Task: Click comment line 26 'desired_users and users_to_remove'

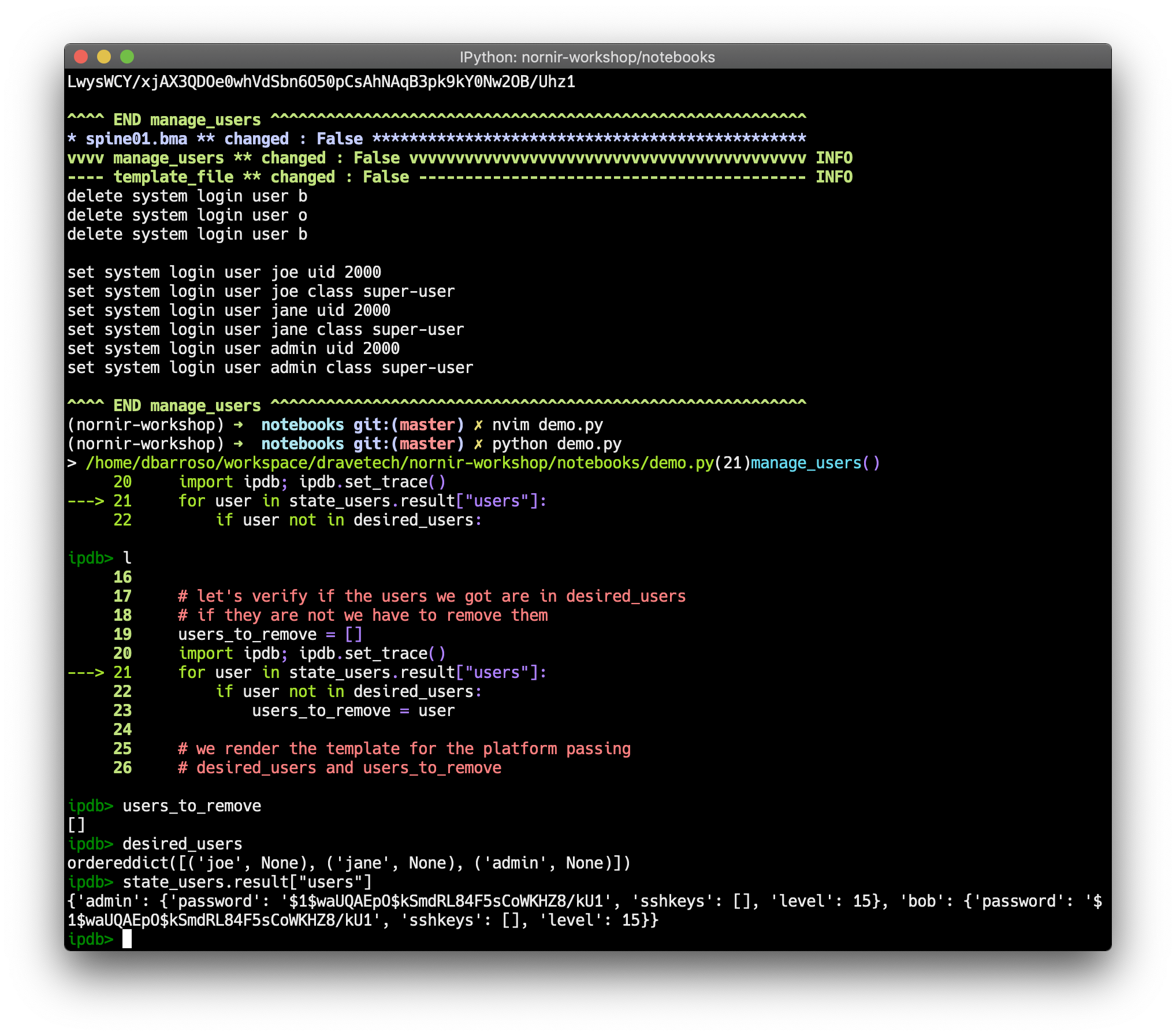Action: (340, 768)
